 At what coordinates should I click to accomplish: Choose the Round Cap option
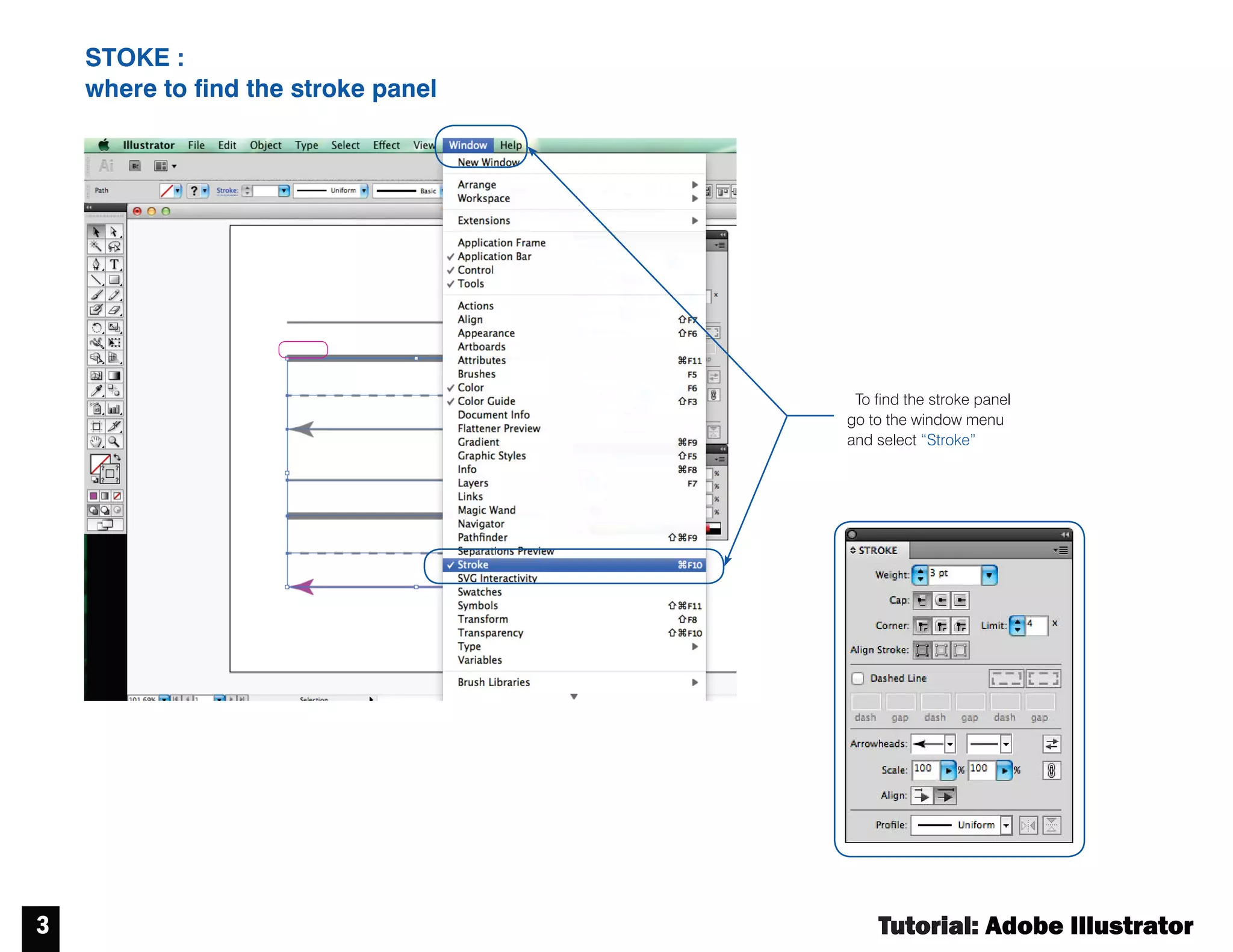[x=941, y=601]
